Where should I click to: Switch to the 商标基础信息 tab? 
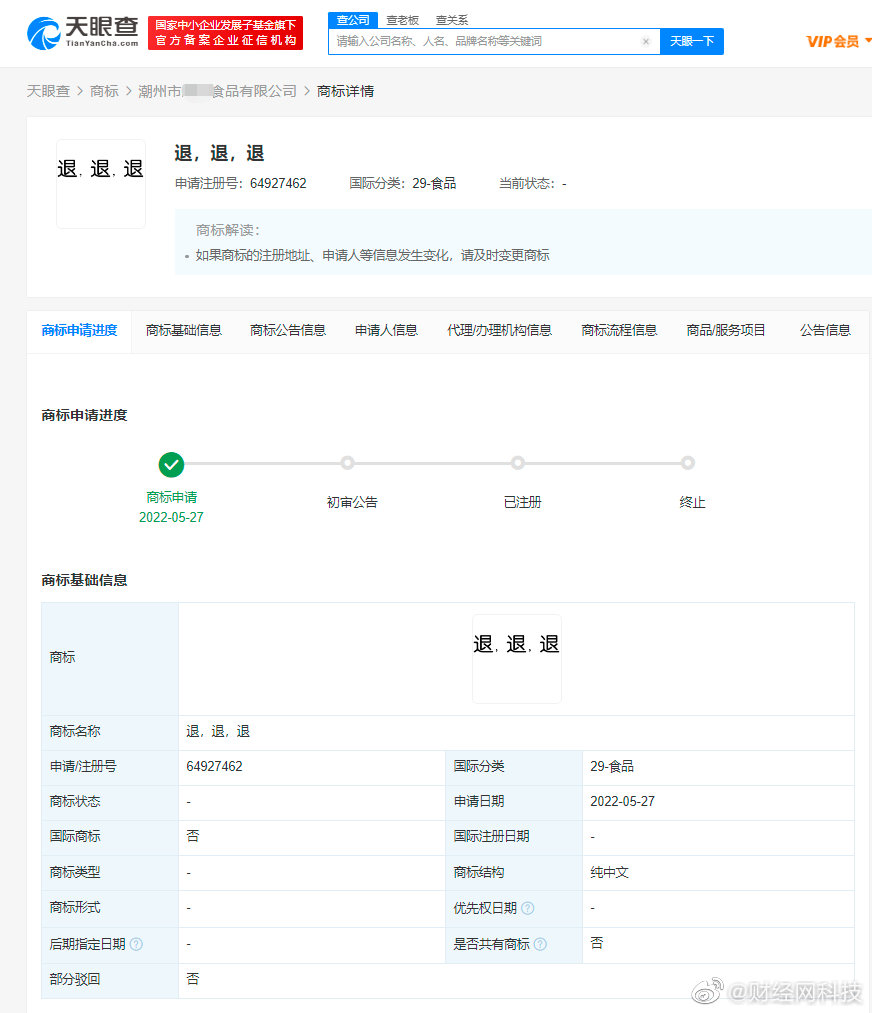point(183,330)
